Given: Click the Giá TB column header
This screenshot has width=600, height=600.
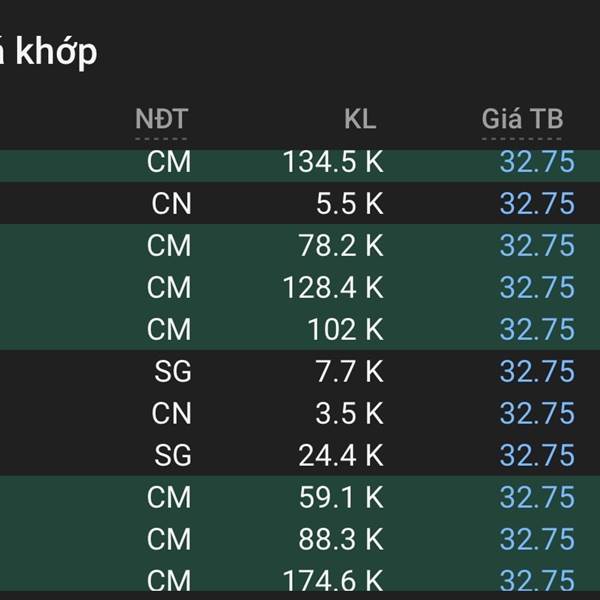Looking at the screenshot, I should pos(522,120).
